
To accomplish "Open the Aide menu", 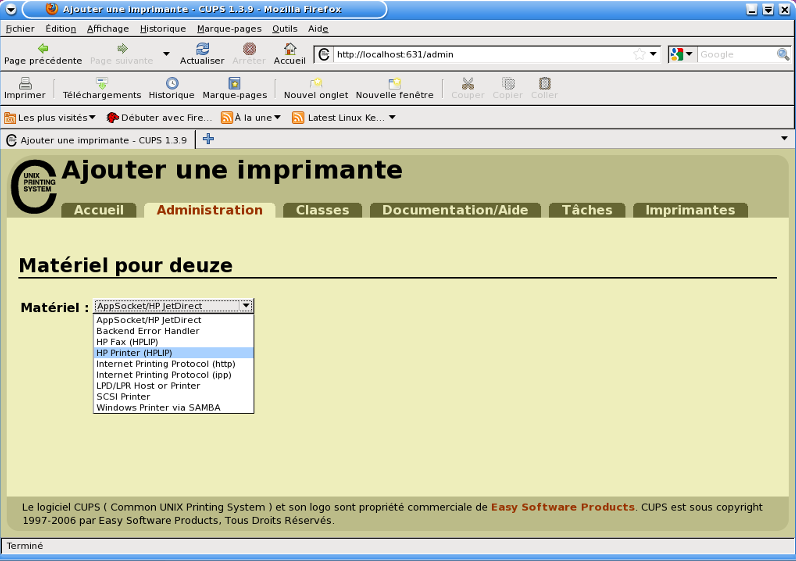I will (x=318, y=29).
